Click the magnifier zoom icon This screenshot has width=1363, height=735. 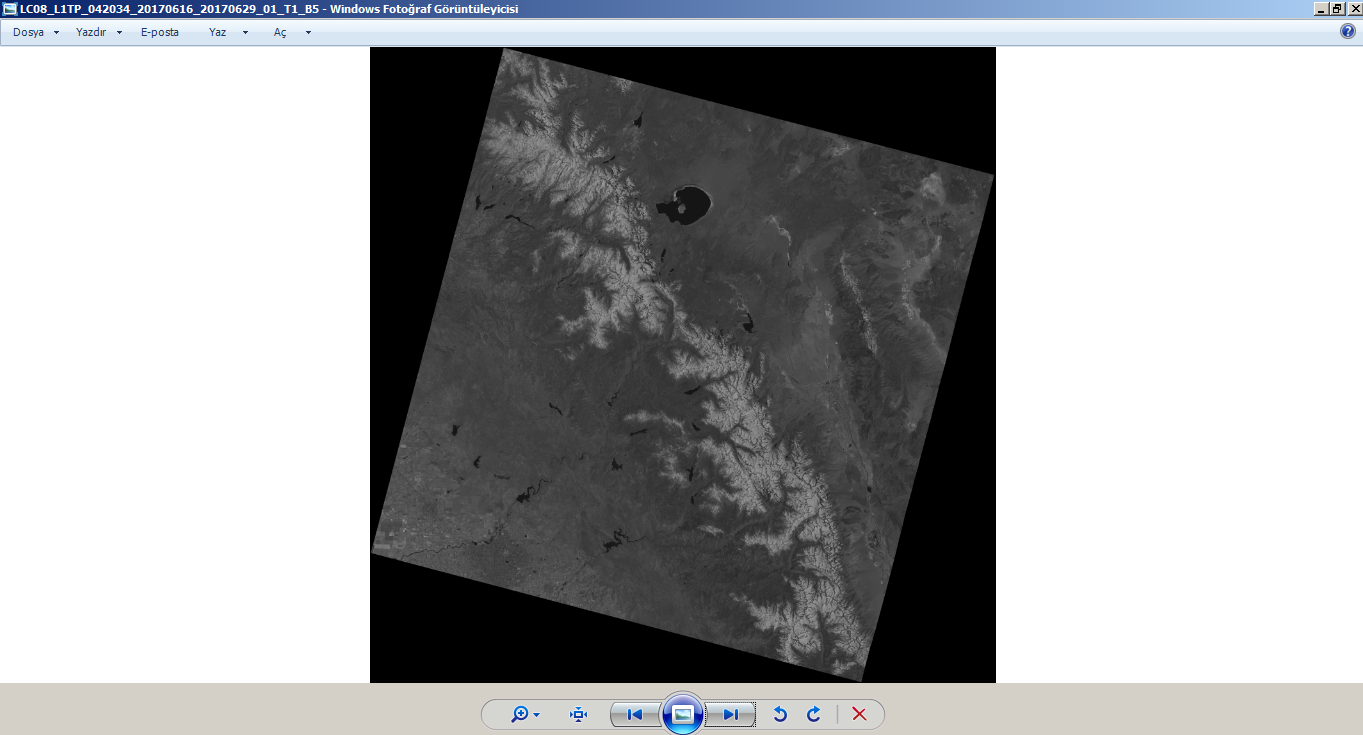[x=519, y=714]
